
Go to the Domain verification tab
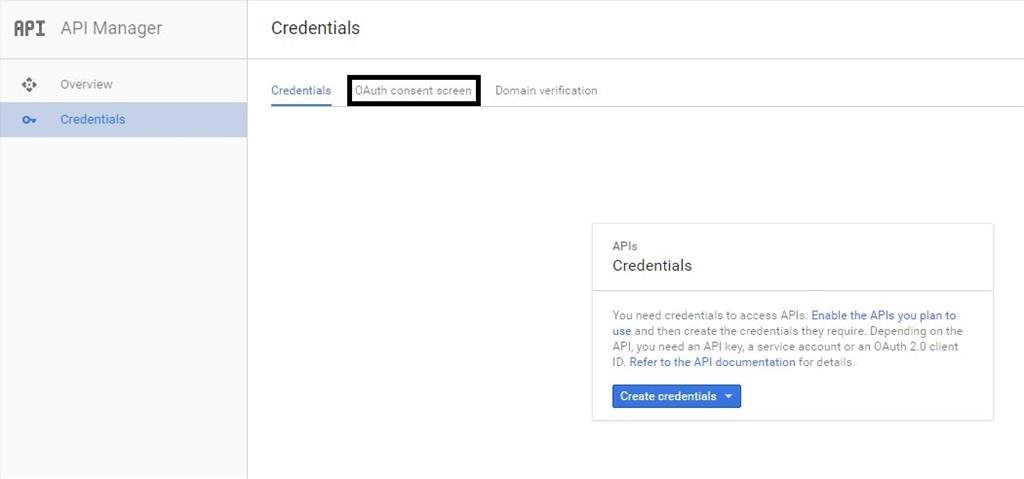pos(546,91)
